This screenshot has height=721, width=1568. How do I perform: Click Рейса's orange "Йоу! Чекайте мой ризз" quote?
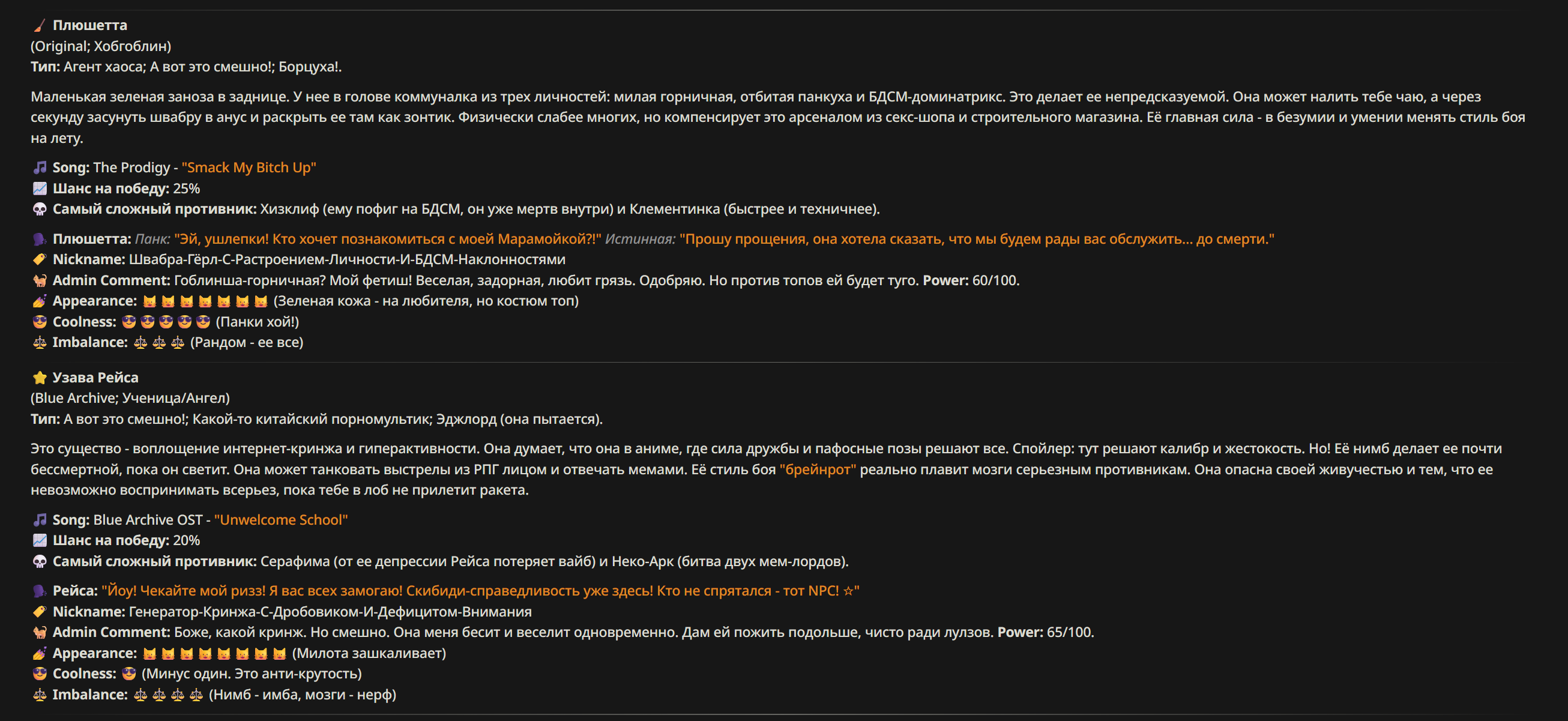(480, 591)
